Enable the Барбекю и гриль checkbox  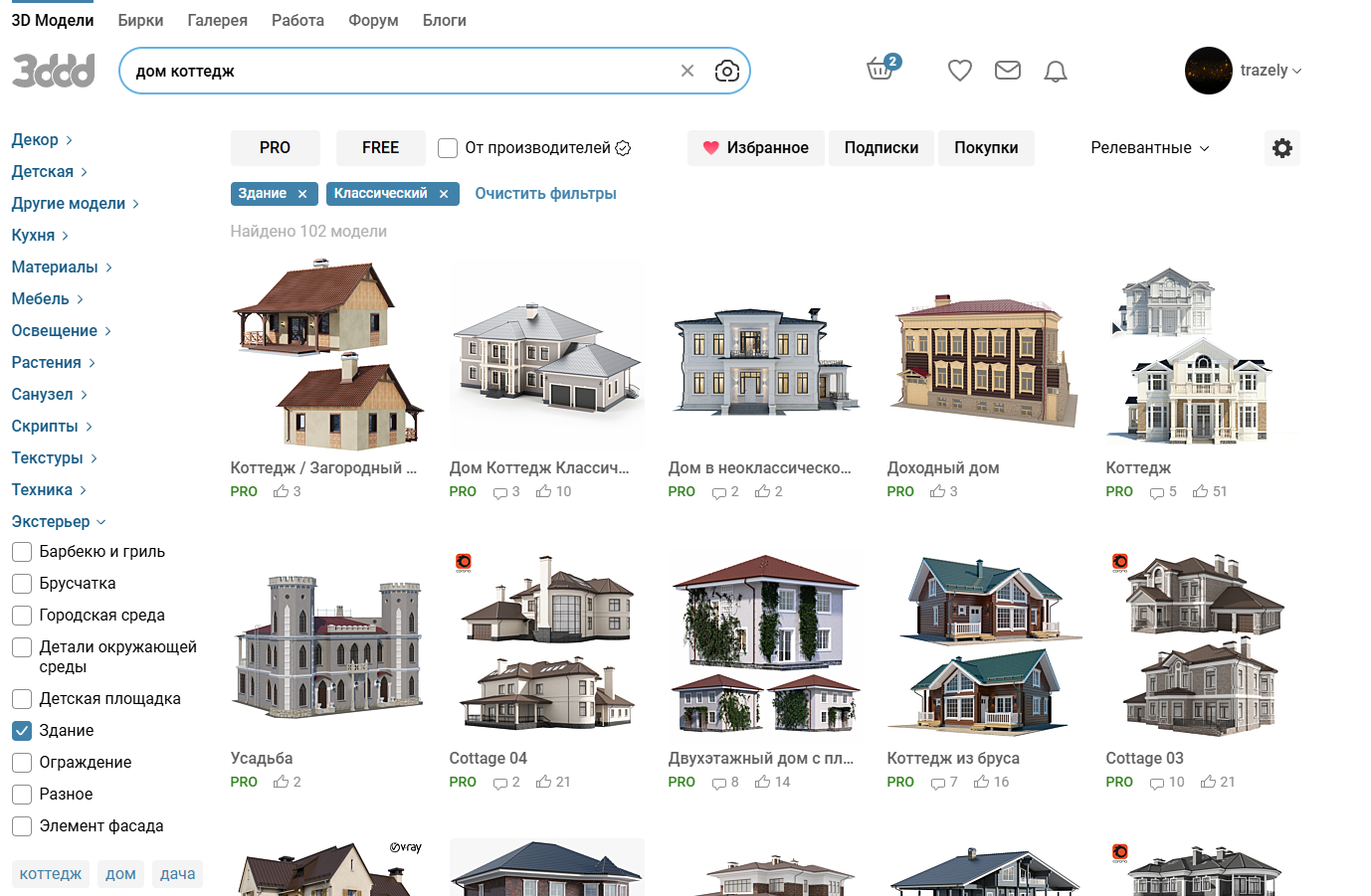pyautogui.click(x=22, y=552)
